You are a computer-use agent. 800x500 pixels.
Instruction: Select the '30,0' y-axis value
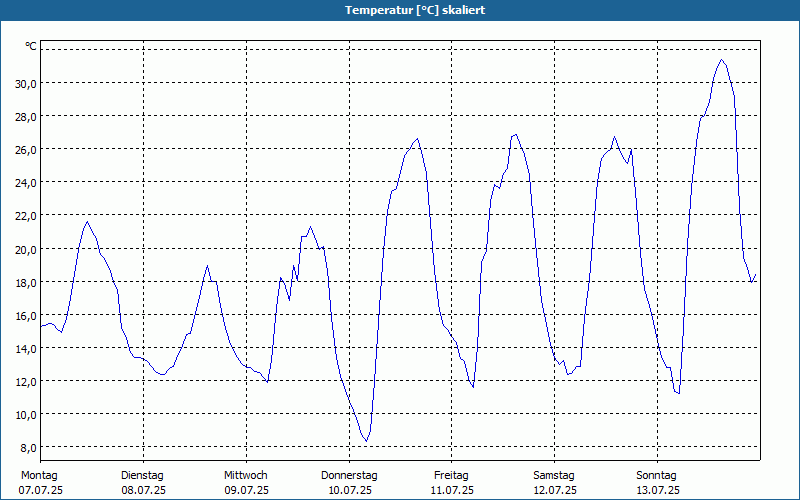pyautogui.click(x=26, y=84)
